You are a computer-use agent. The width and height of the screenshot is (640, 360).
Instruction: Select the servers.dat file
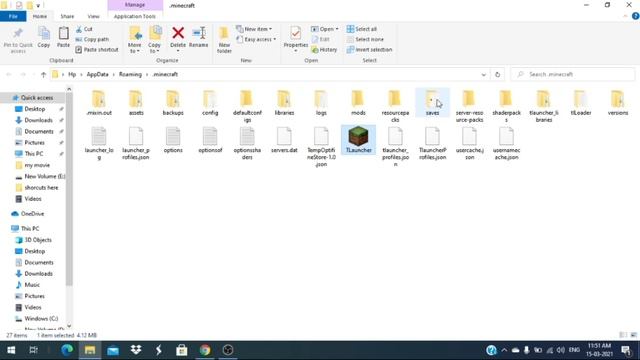click(284, 140)
